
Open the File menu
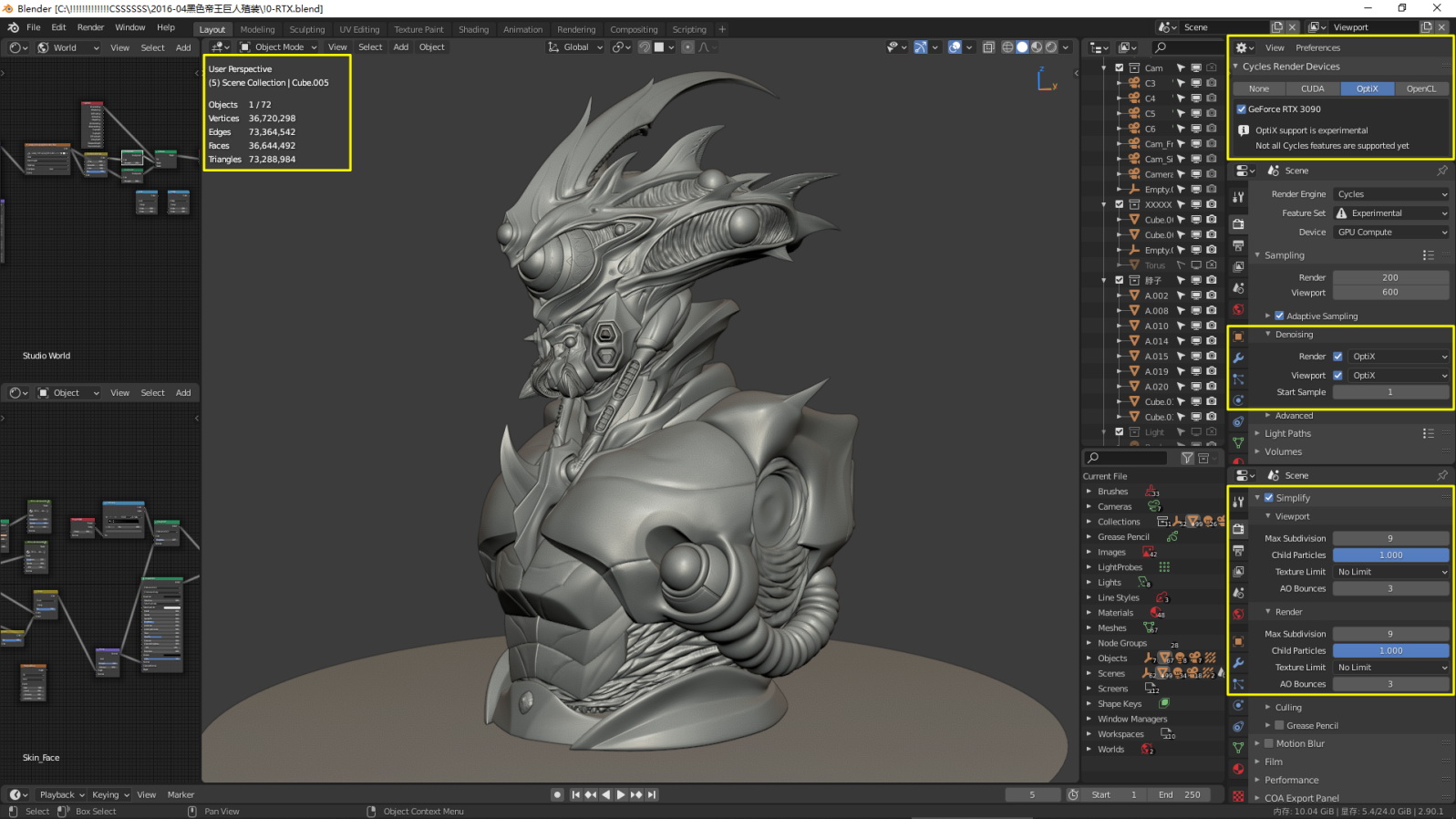(34, 27)
